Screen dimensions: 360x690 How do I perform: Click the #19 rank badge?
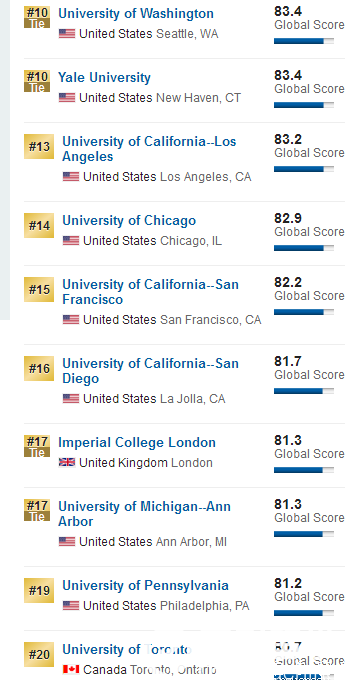39,591
